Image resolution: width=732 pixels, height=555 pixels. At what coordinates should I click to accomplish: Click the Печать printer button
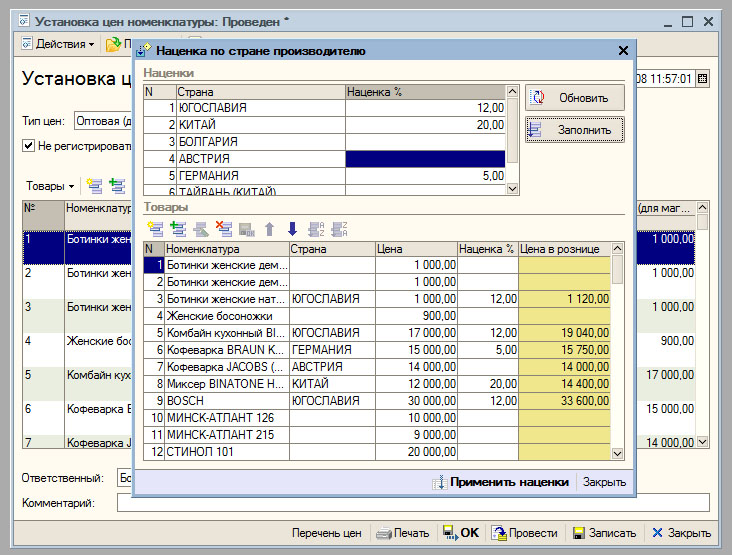403,533
